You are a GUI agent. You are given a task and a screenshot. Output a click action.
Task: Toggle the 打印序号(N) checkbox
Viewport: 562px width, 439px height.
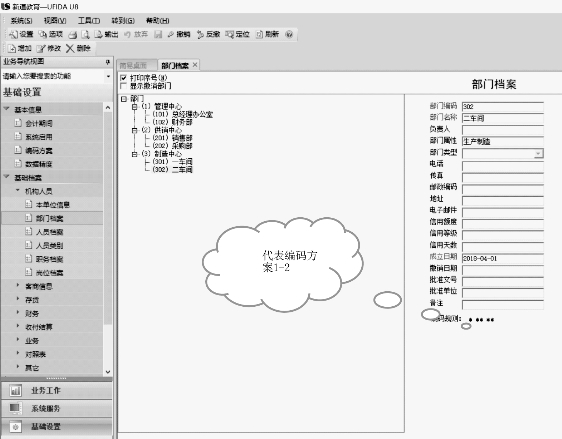tap(124, 78)
